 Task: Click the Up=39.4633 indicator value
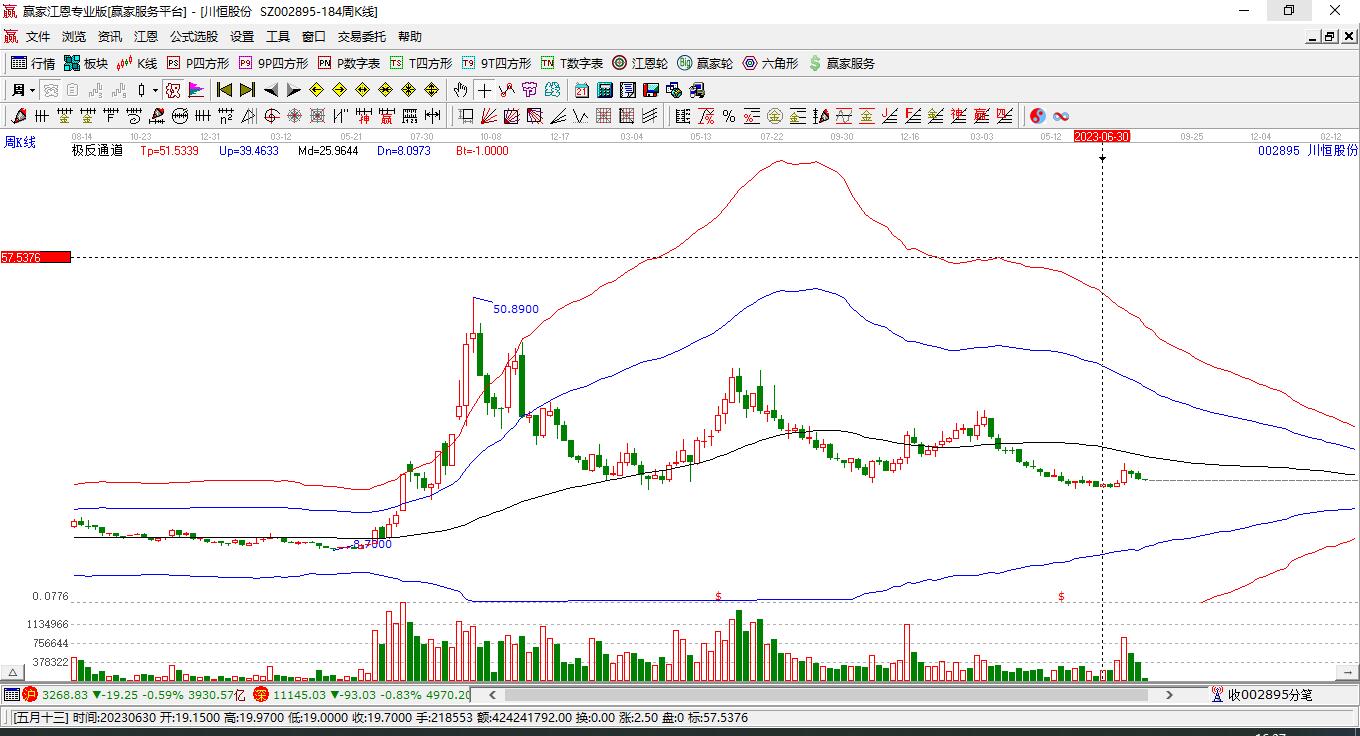[x=249, y=151]
